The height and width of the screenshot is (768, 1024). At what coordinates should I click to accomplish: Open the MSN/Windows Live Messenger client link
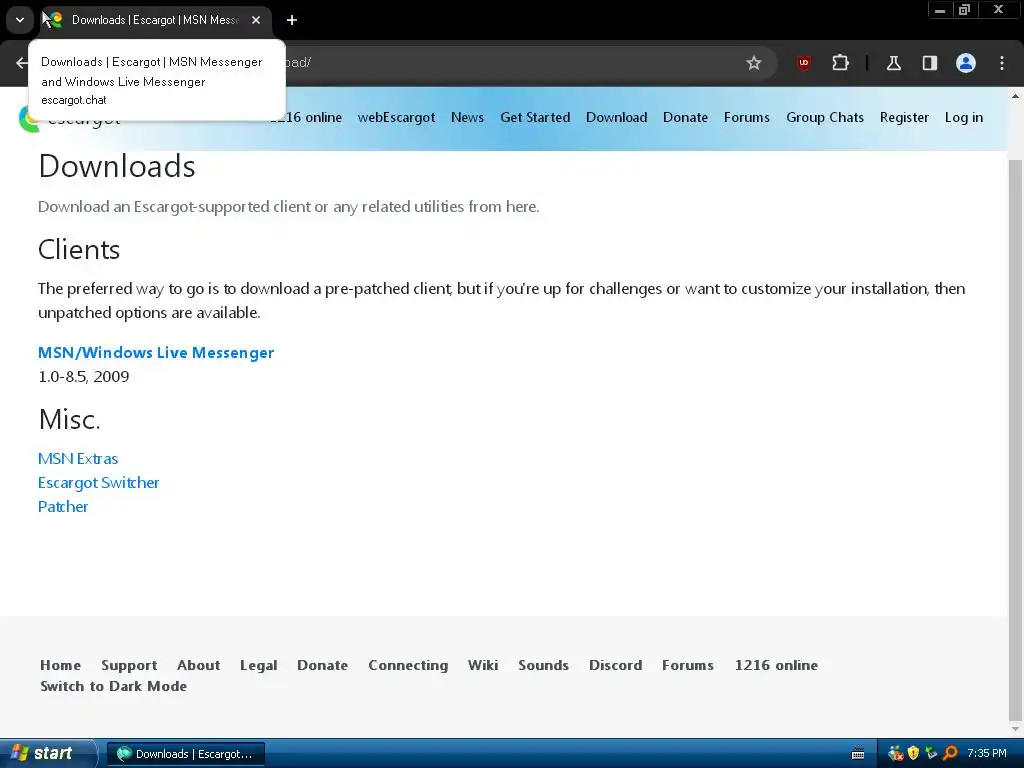[156, 353]
